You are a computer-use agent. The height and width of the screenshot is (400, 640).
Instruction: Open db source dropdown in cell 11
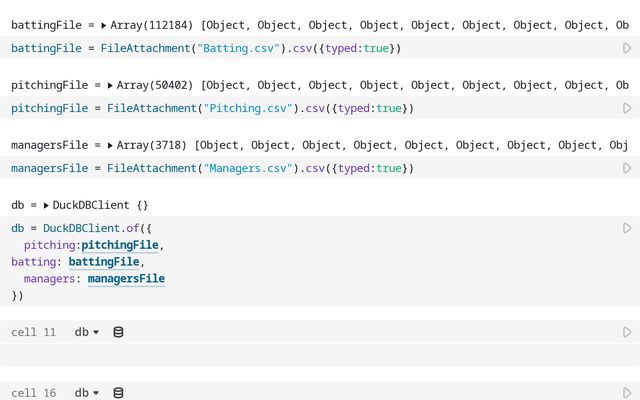(87, 332)
